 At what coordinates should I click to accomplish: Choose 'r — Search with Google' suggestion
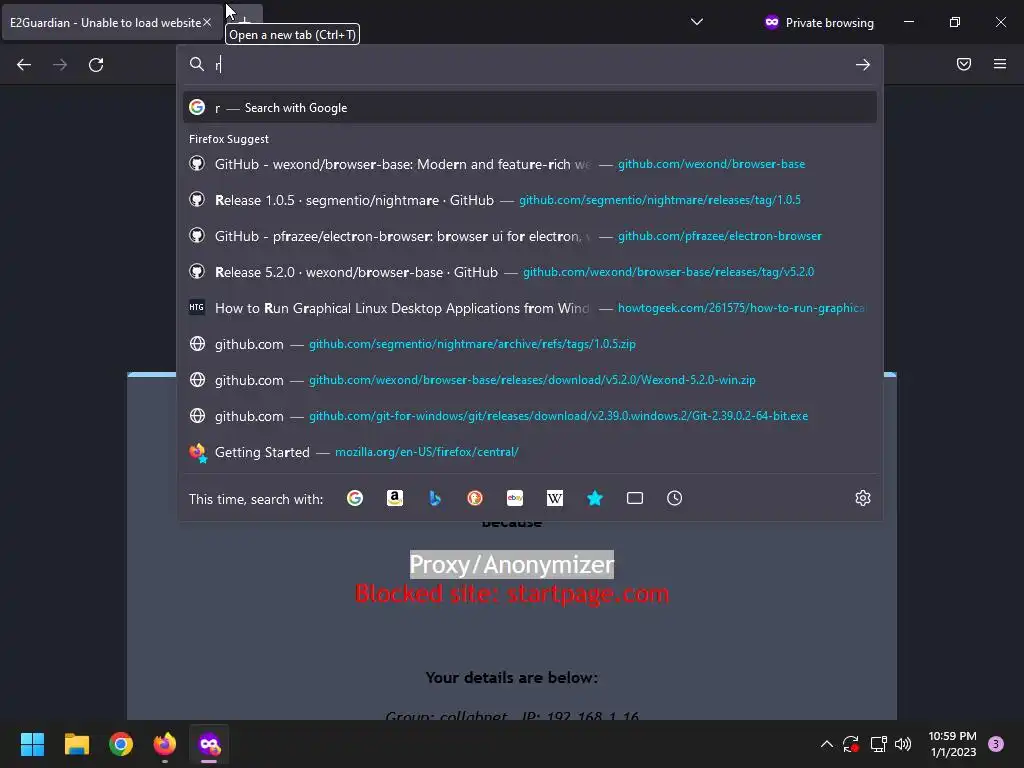coord(530,108)
